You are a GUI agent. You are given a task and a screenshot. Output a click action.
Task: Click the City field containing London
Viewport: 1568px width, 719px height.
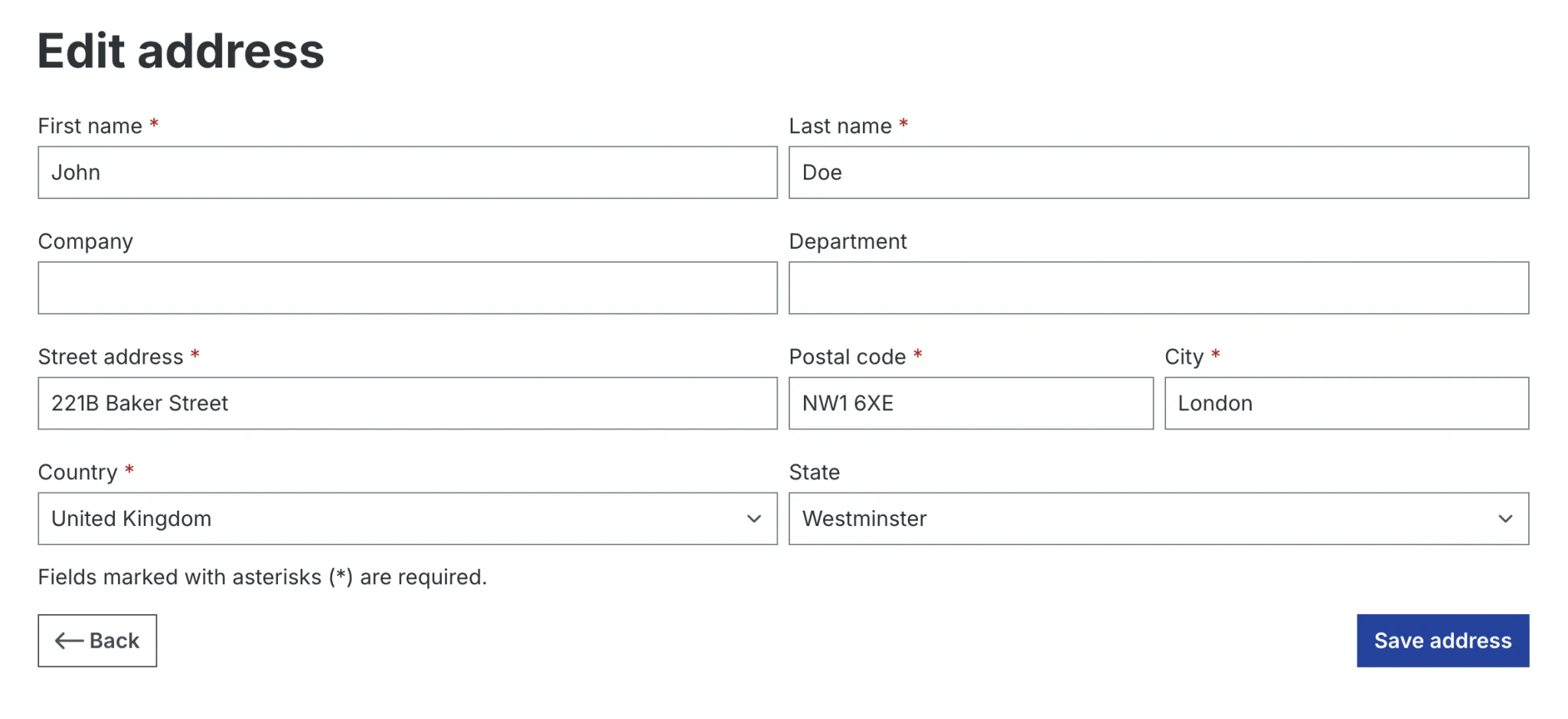tap(1347, 404)
